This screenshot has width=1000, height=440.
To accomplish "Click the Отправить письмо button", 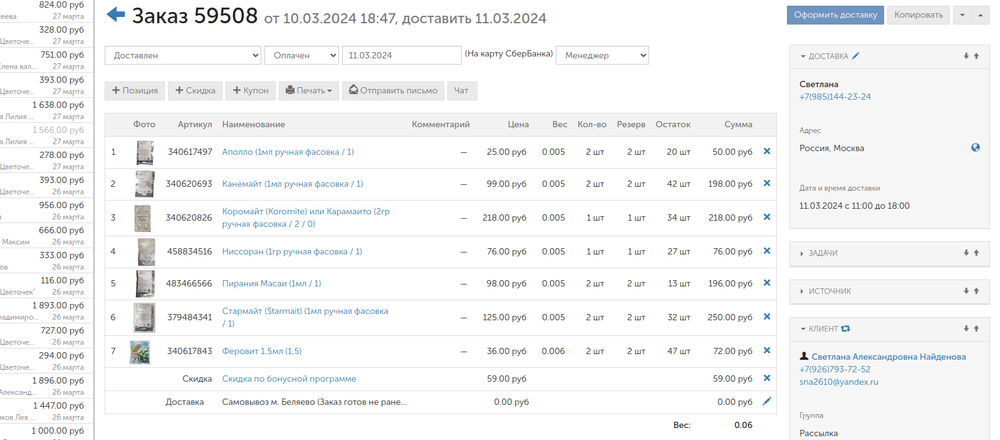I will (392, 91).
